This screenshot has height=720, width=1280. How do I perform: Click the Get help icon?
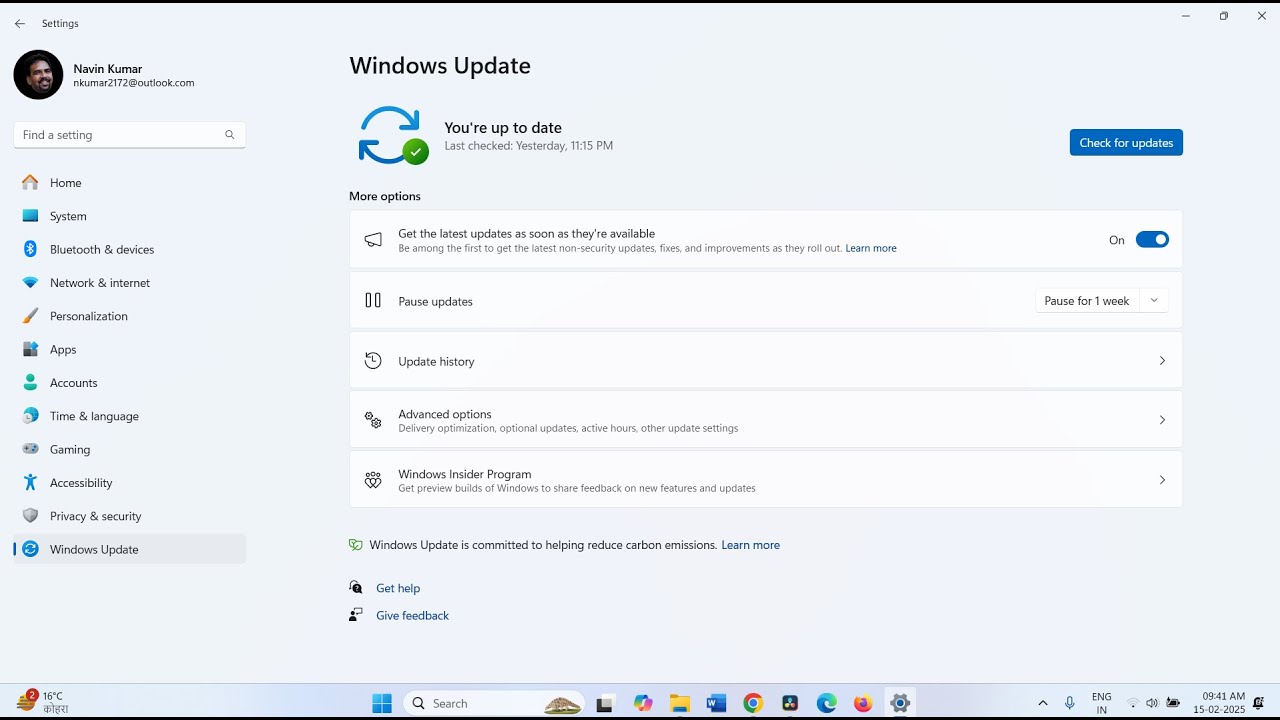(355, 588)
